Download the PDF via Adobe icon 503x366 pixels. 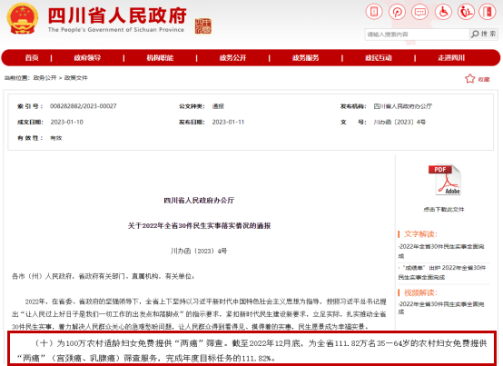click(x=444, y=180)
